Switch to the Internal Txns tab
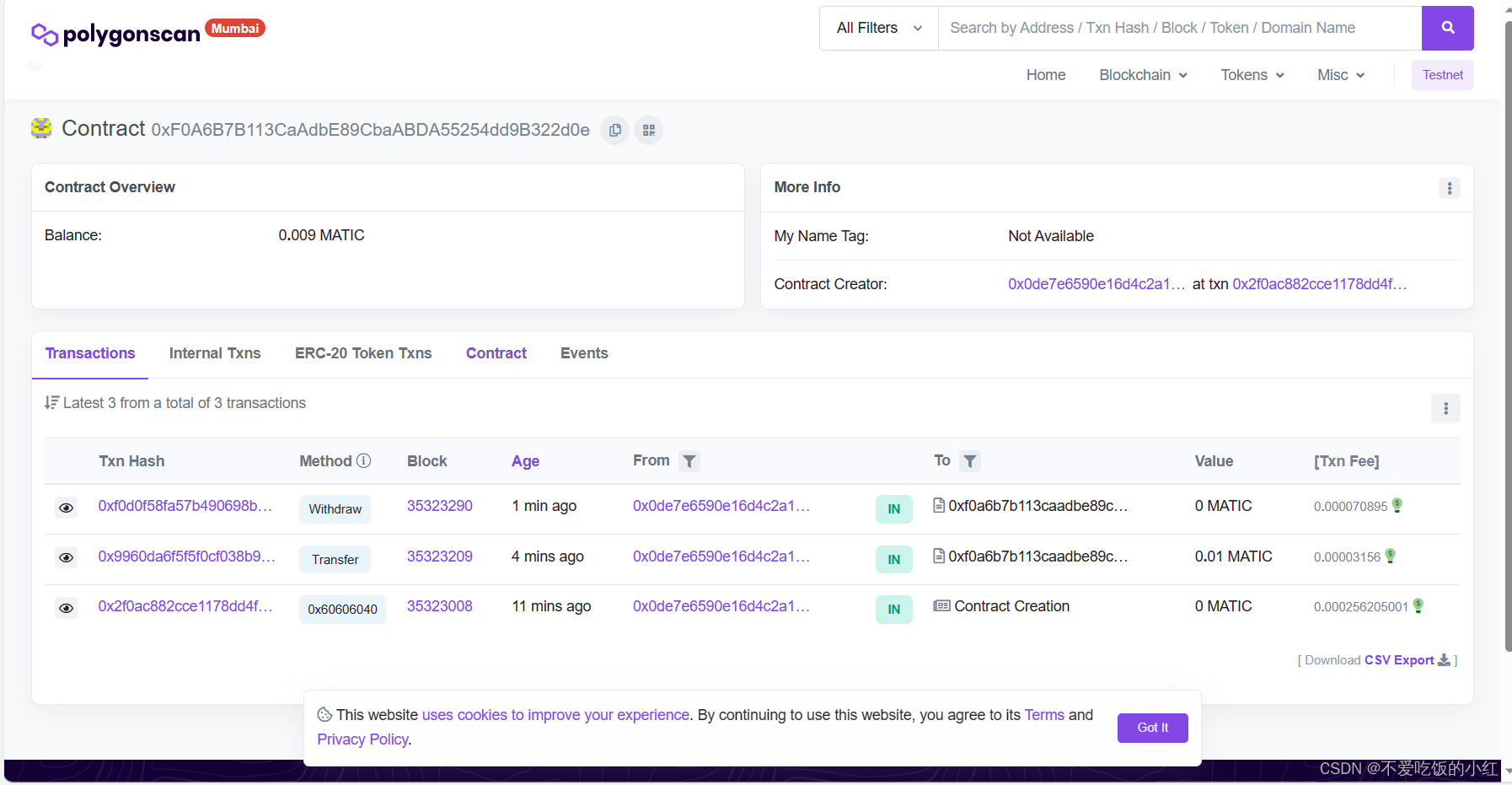1512x785 pixels. coord(215,353)
